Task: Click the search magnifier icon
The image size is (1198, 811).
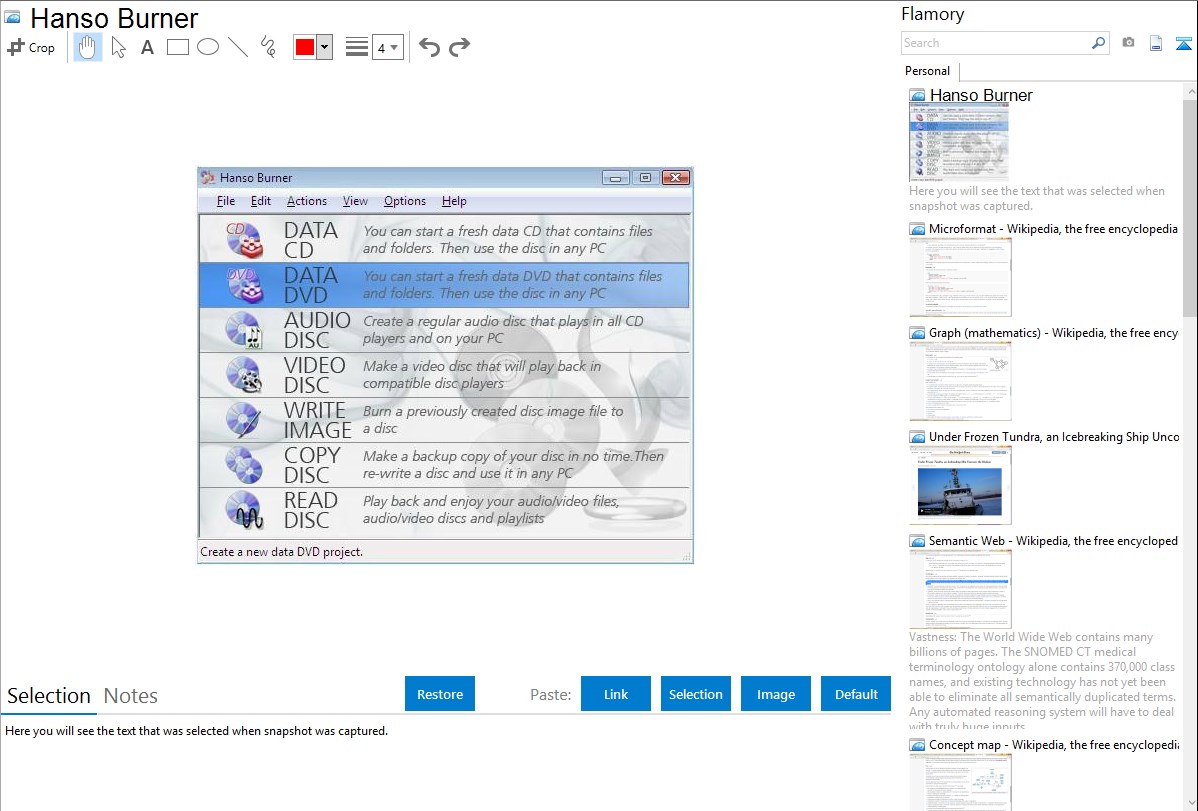Action: click(1099, 43)
